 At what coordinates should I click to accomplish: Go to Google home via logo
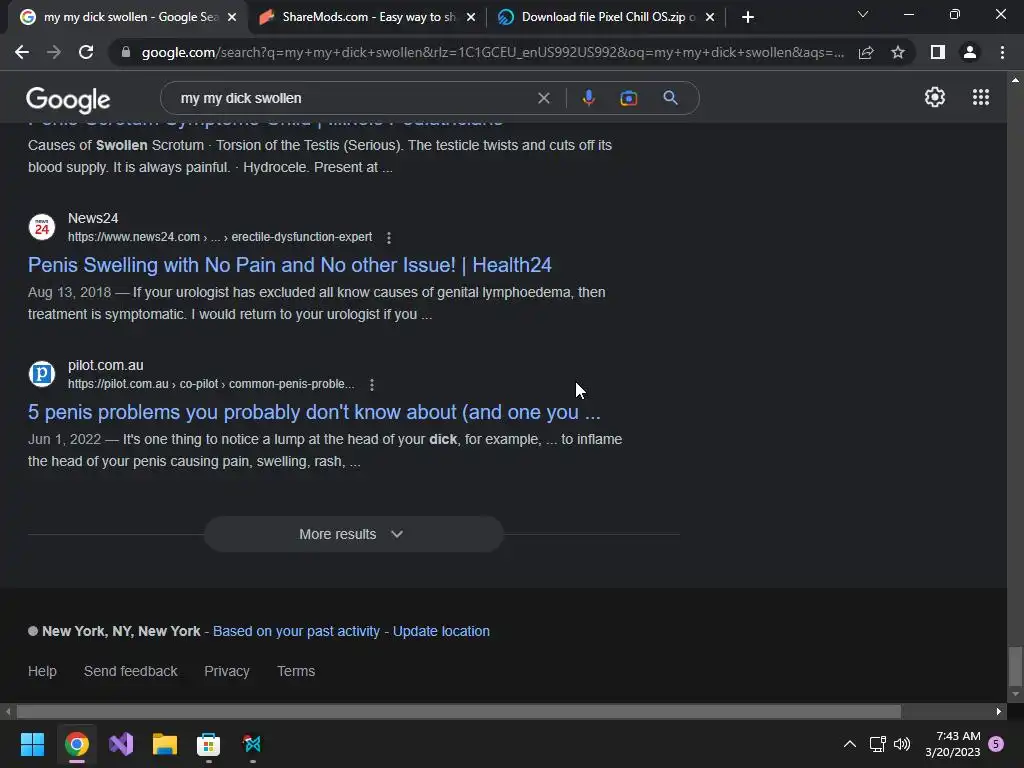(68, 99)
